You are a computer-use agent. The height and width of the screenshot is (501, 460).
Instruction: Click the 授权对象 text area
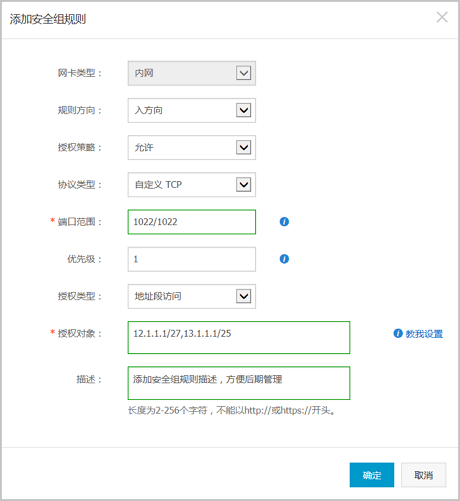click(239, 337)
